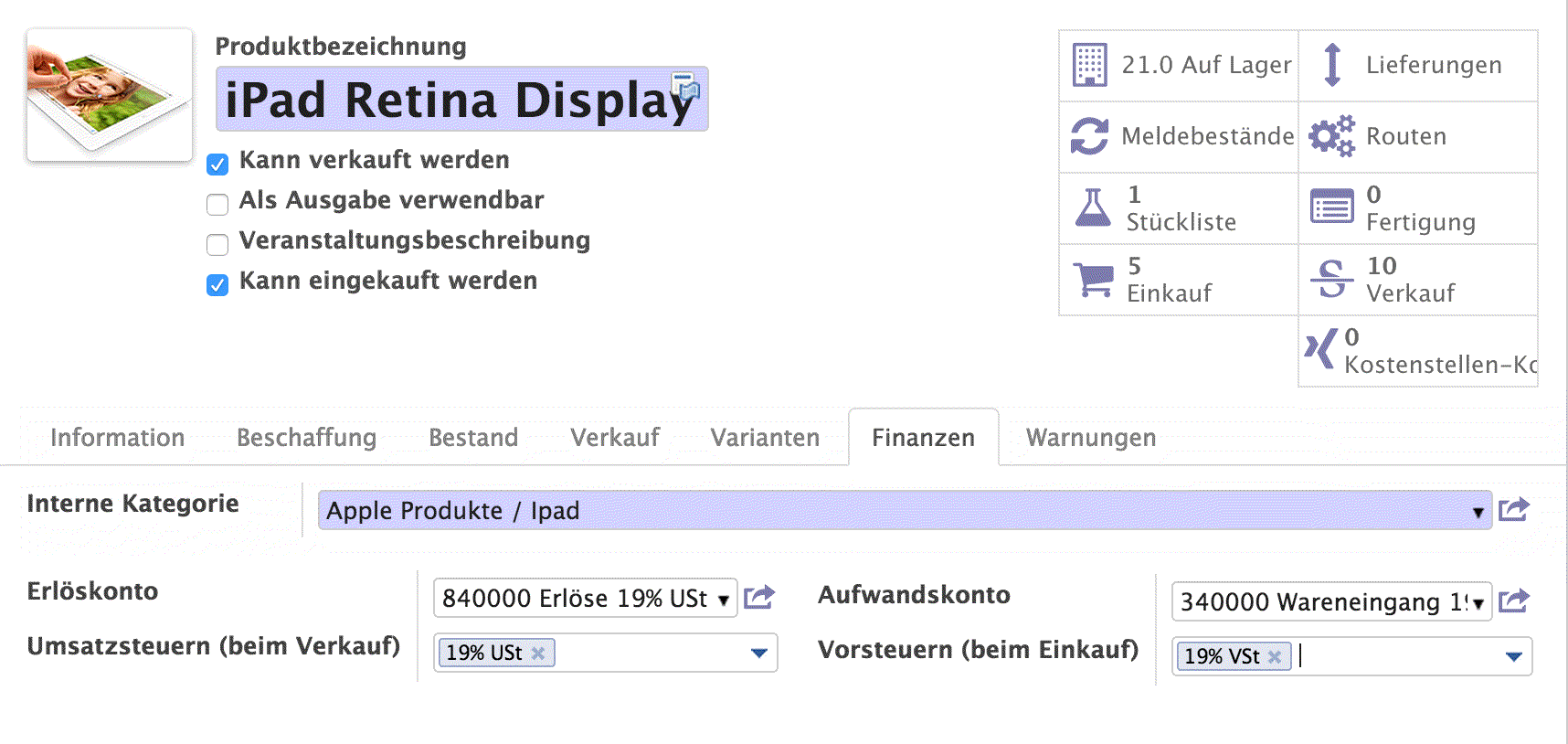
Task: Click the flask icon for Stückliste
Action: tap(1092, 207)
